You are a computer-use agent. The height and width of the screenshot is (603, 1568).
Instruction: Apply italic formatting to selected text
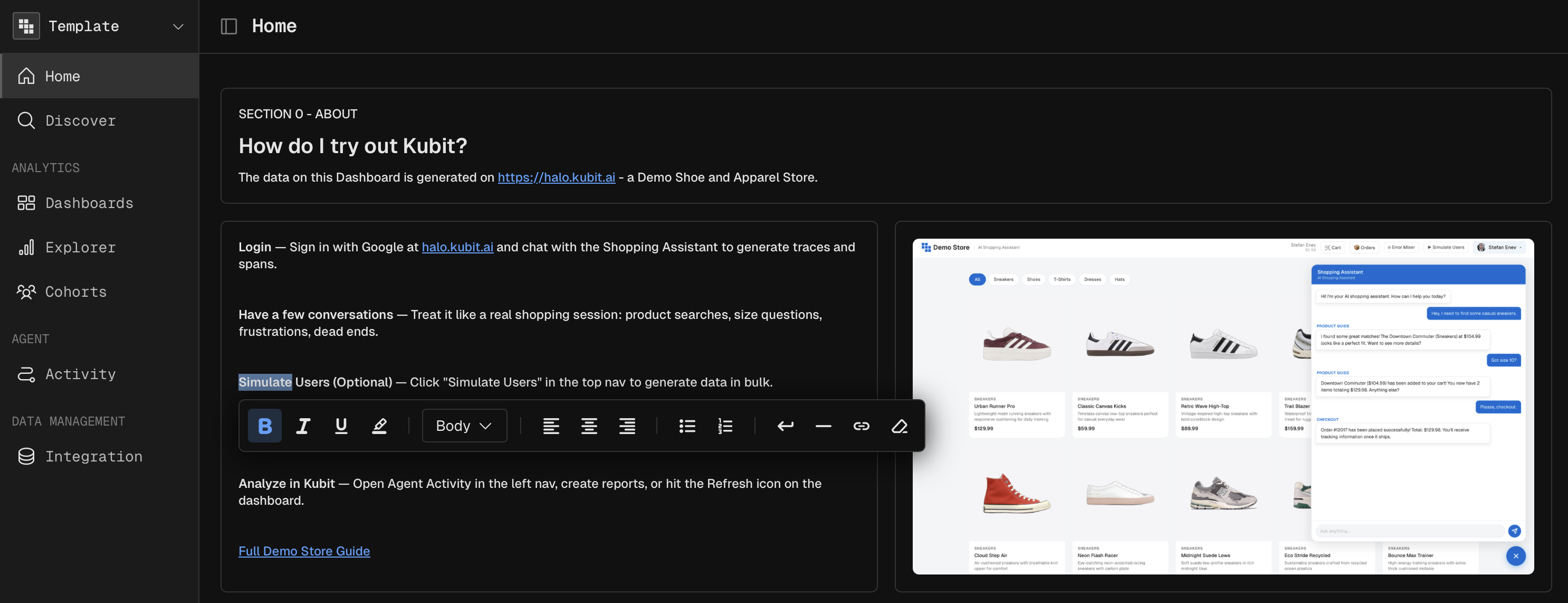pyautogui.click(x=303, y=426)
